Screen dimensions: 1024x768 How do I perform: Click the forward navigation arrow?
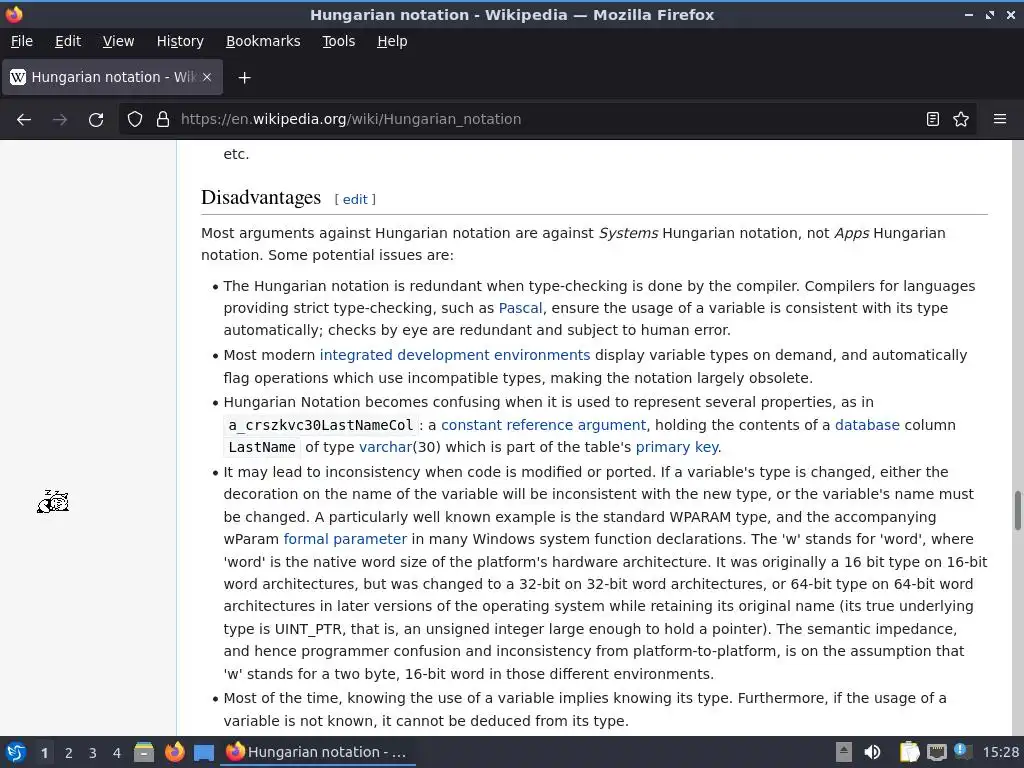coord(60,120)
